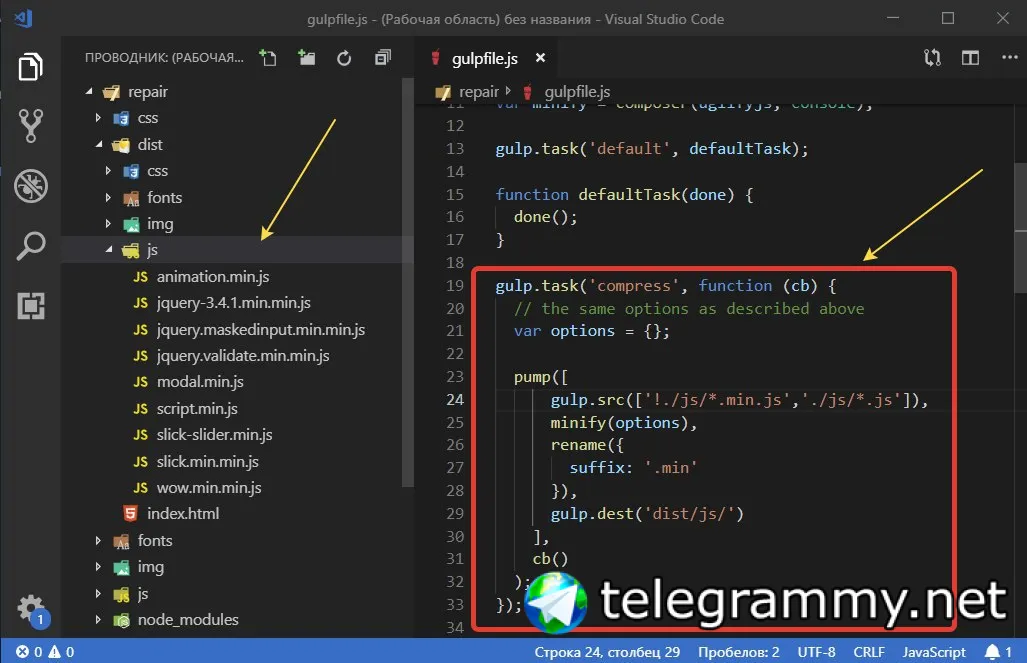Open notifications bell in status bar
Viewport: 1027px width, 663px height.
point(998,652)
